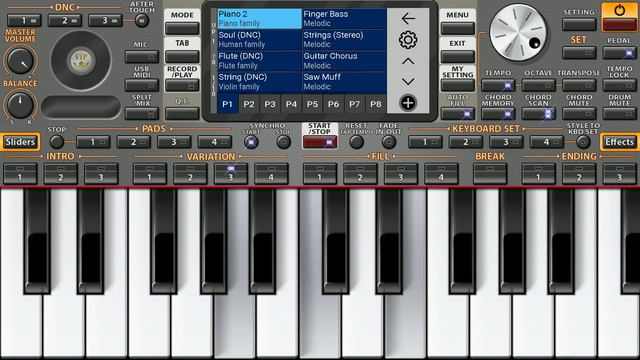The height and width of the screenshot is (360, 640).
Task: Select Finger Bass sound
Action: tap(344, 19)
